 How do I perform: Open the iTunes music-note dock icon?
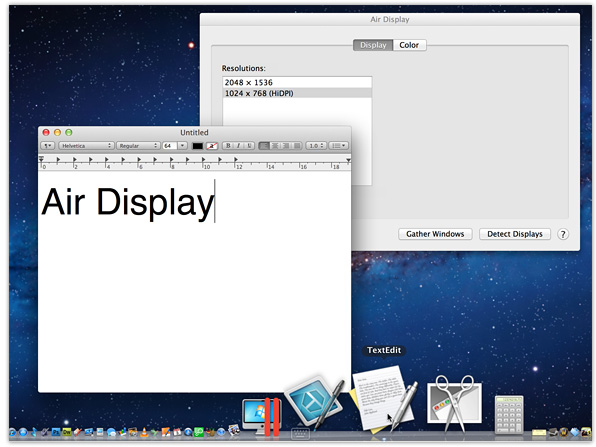[x=12, y=433]
